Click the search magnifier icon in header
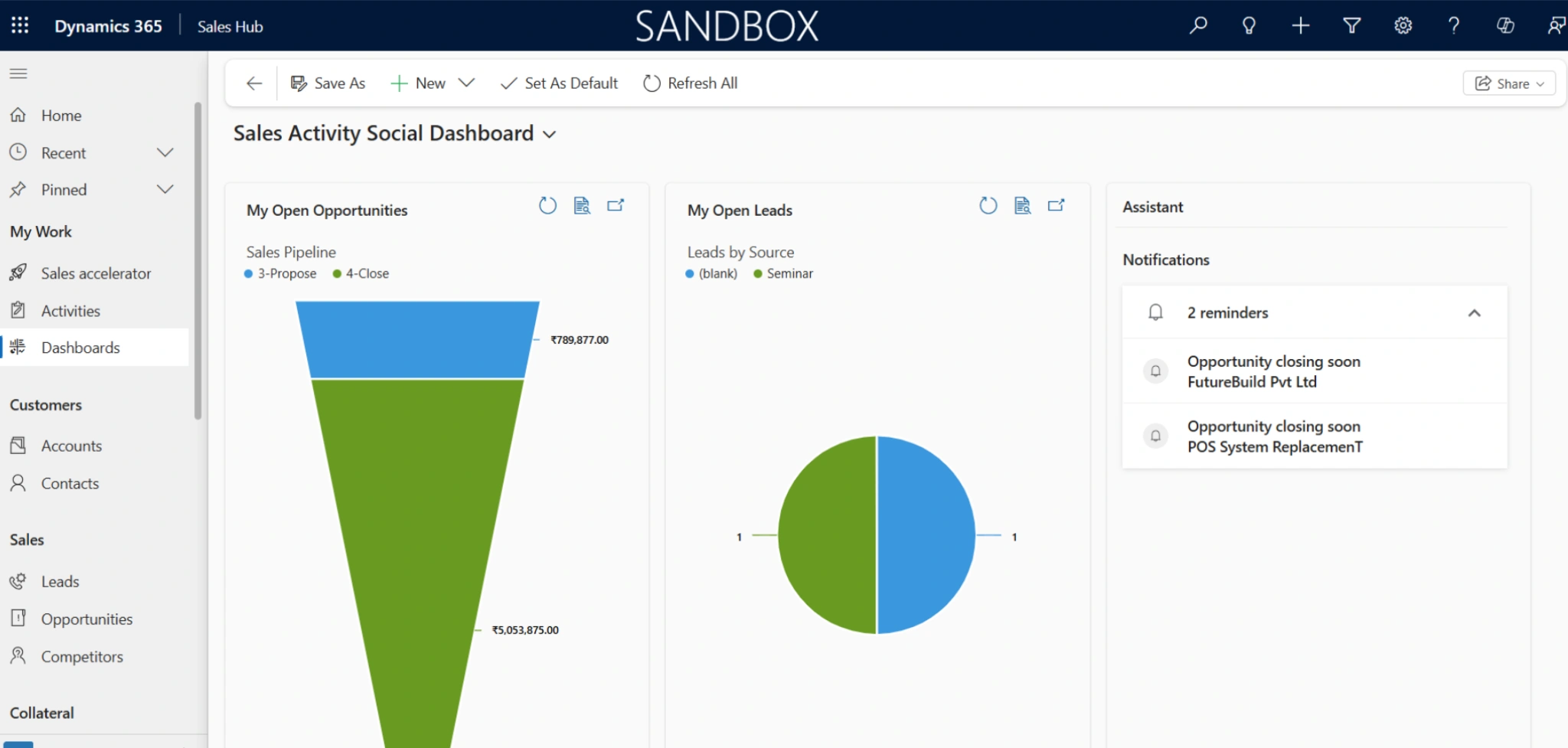This screenshot has width=1568, height=748. pyautogui.click(x=1198, y=25)
